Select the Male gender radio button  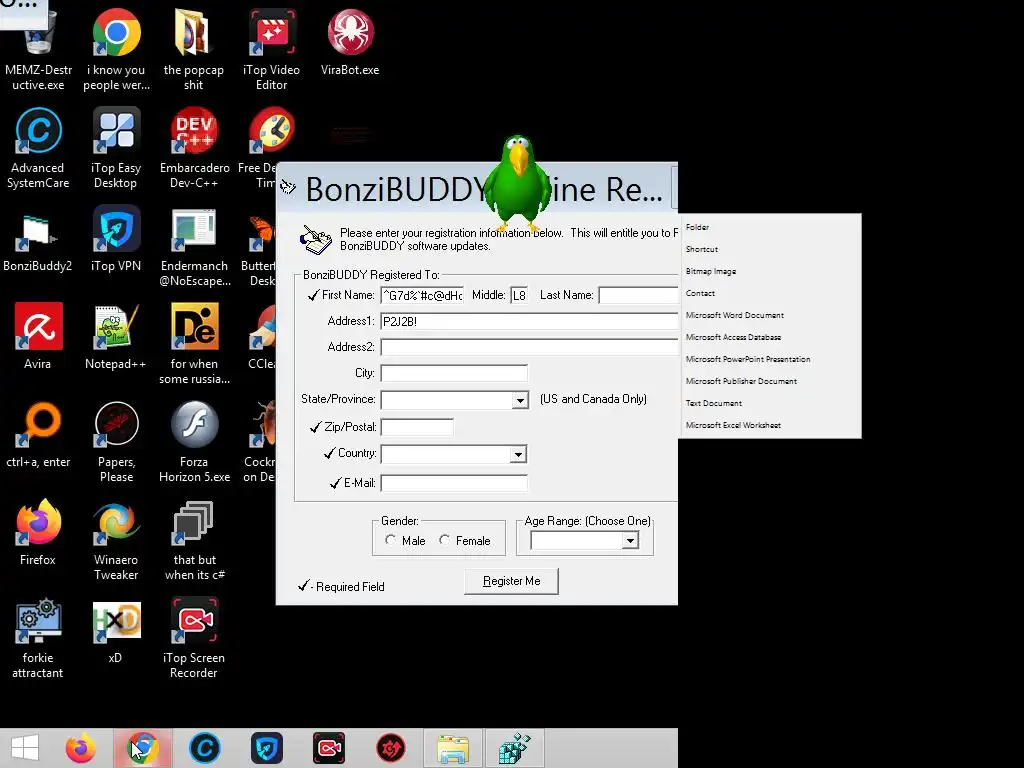391,540
